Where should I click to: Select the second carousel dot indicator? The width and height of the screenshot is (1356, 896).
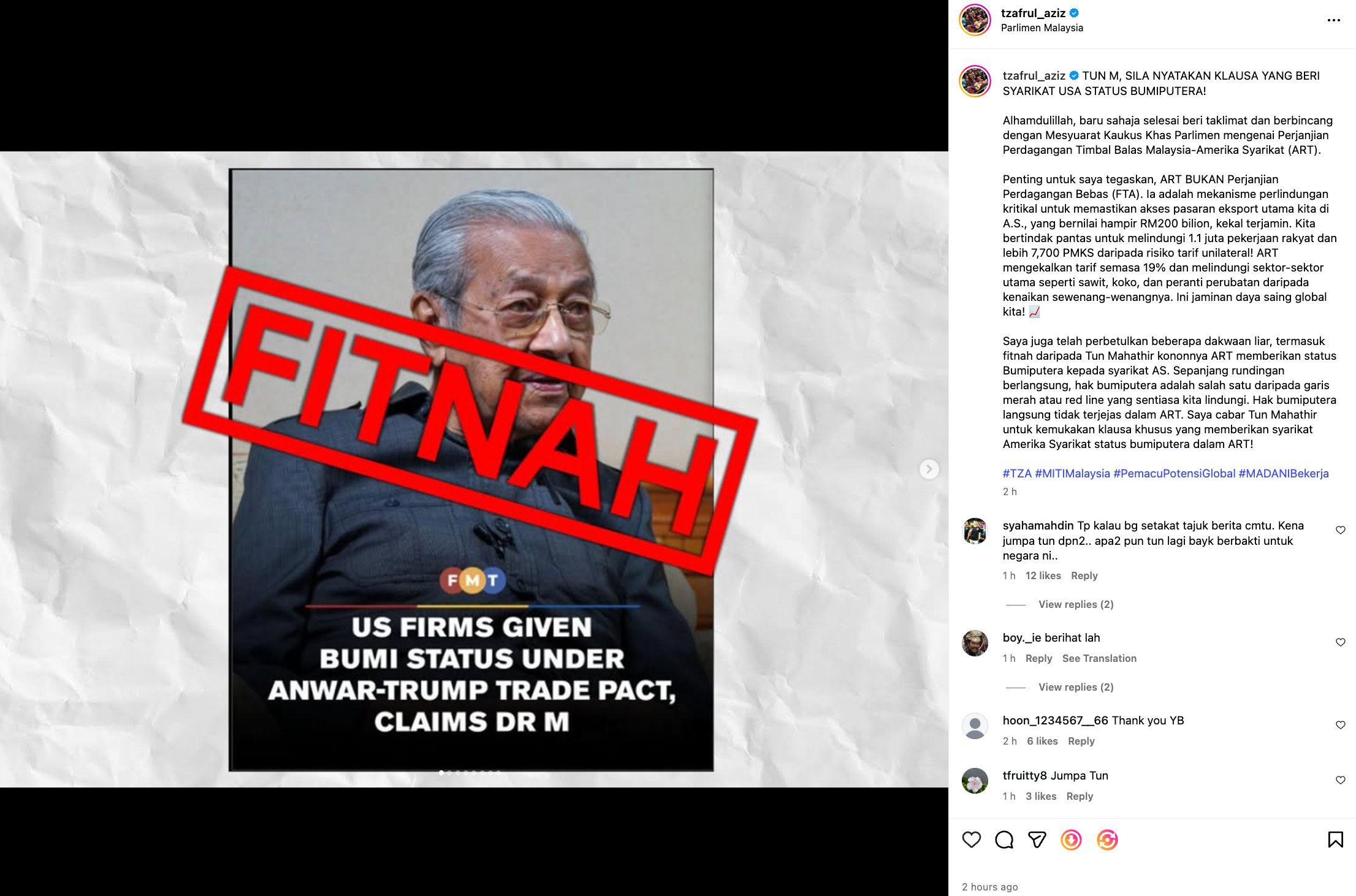(449, 772)
